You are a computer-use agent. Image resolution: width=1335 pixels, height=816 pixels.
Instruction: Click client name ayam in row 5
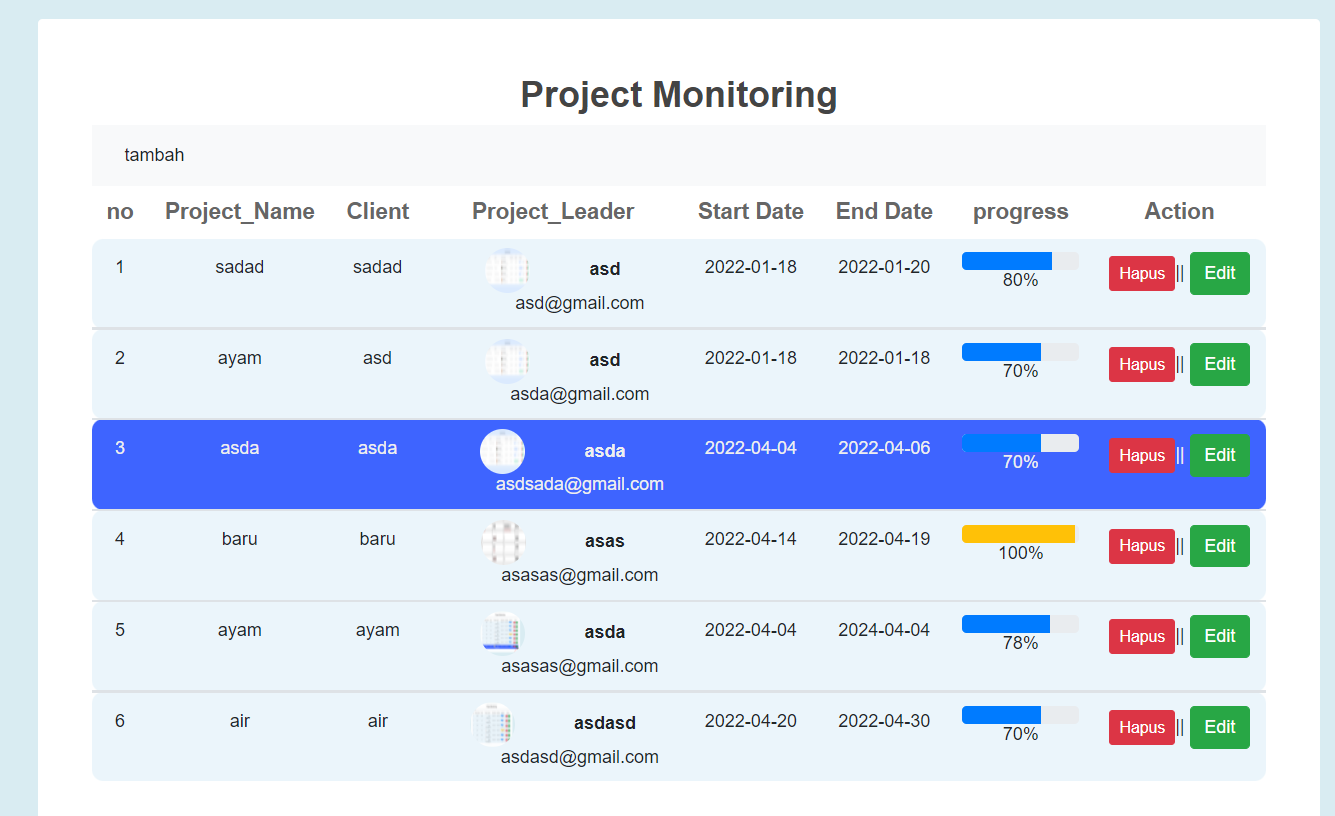[378, 630]
